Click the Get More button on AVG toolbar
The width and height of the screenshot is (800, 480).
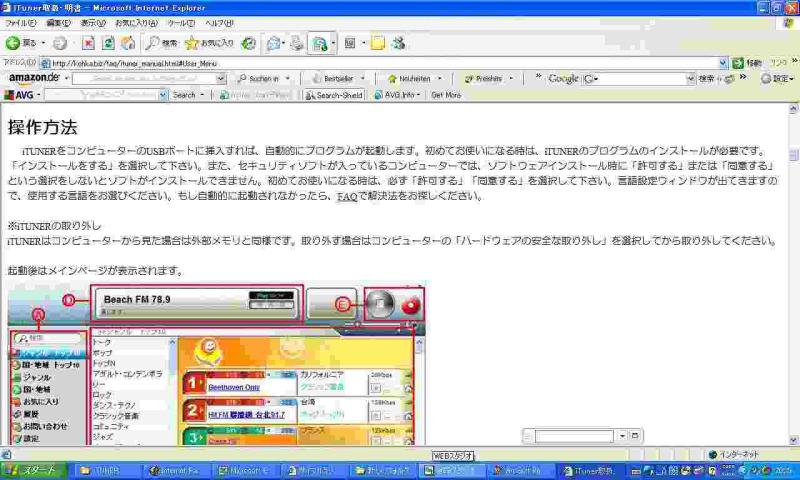446,95
